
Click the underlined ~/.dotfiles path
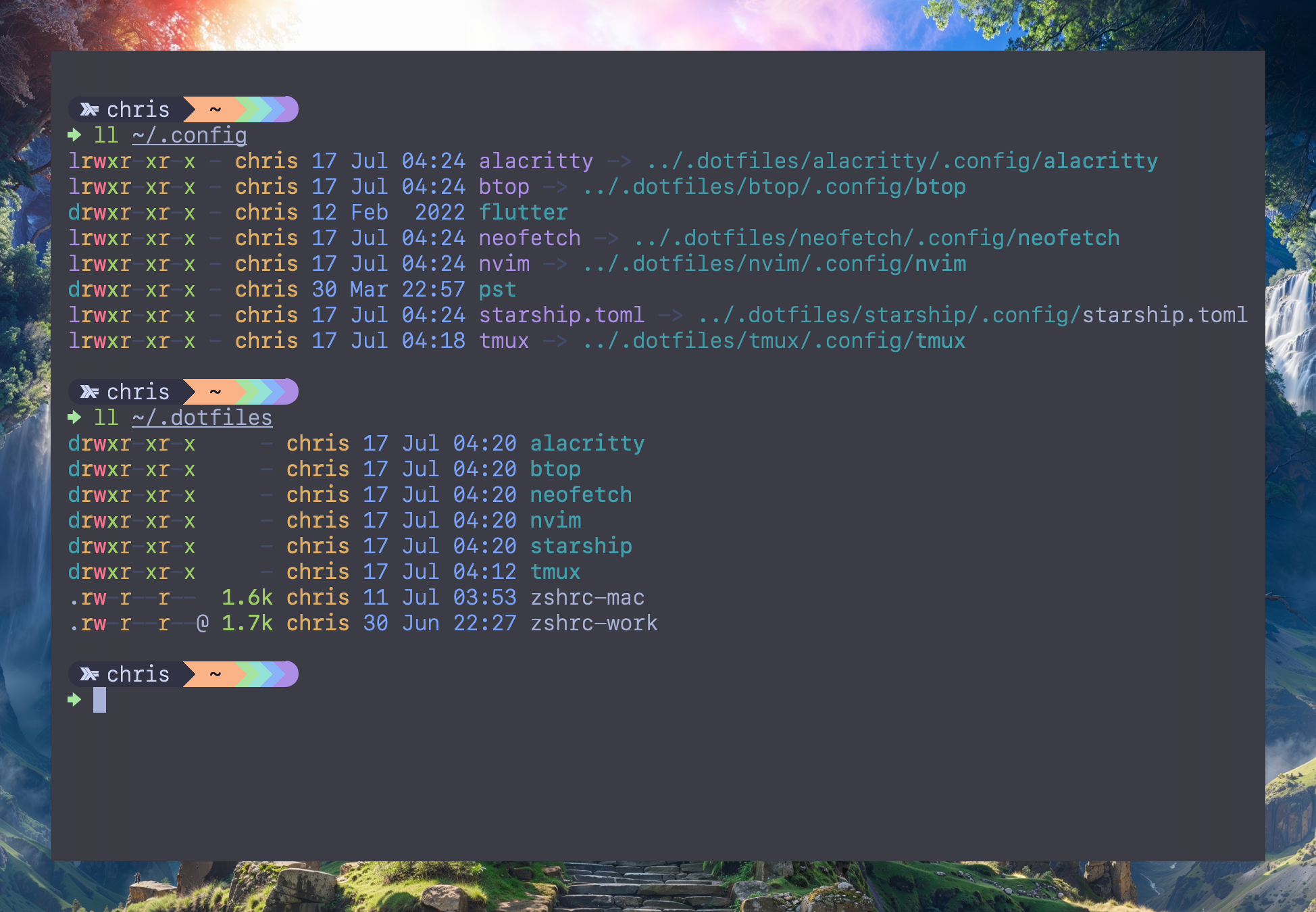point(202,418)
